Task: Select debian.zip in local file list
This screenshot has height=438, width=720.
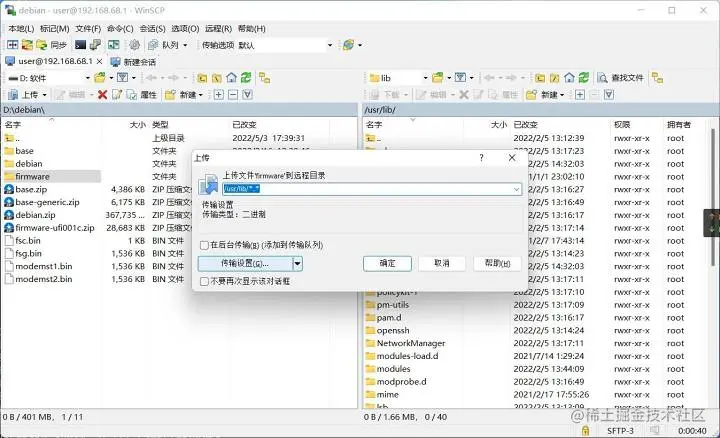Action: [x=35, y=215]
